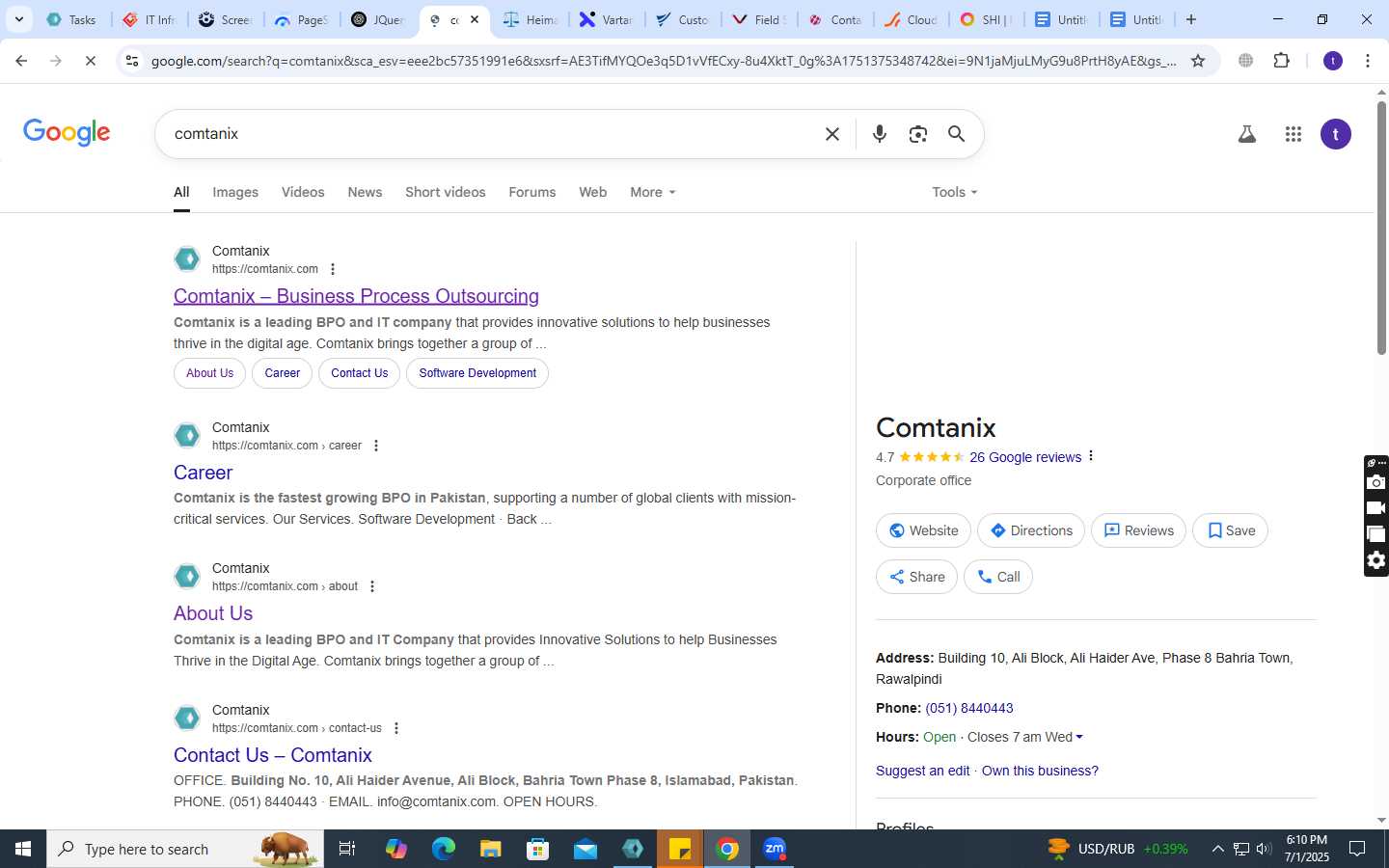1389x868 pixels.
Task: Click Own this business? link
Action: [x=1040, y=771]
